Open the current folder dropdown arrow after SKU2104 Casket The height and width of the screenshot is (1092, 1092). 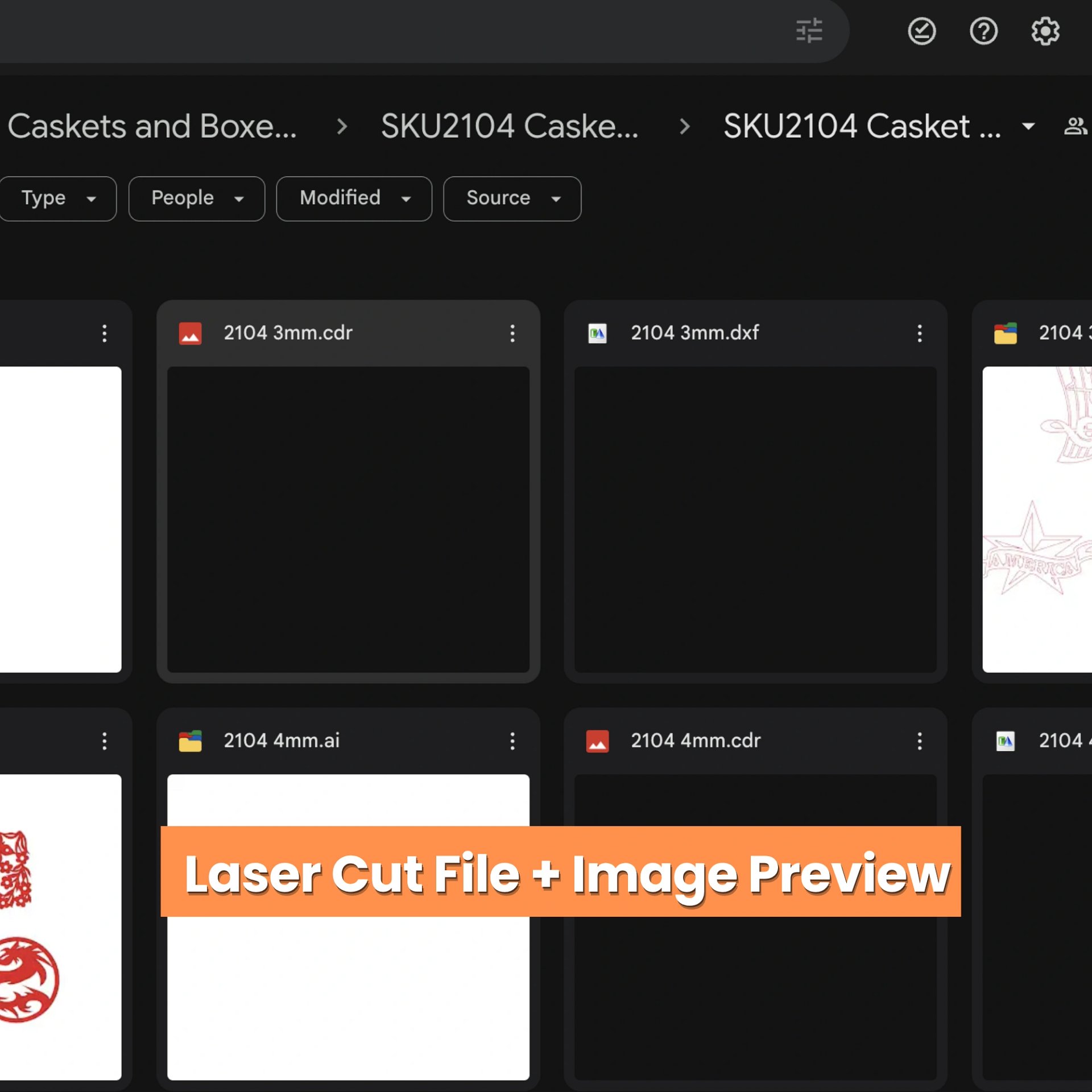[1028, 126]
